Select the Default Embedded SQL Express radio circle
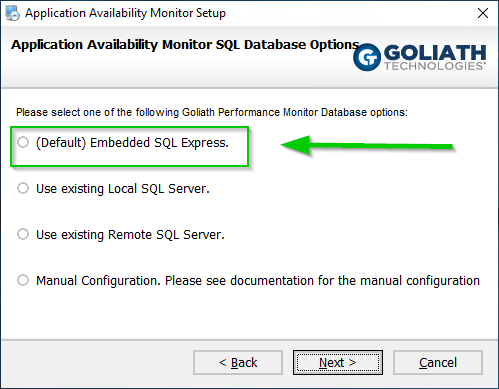This screenshot has width=499, height=389. [x=23, y=142]
